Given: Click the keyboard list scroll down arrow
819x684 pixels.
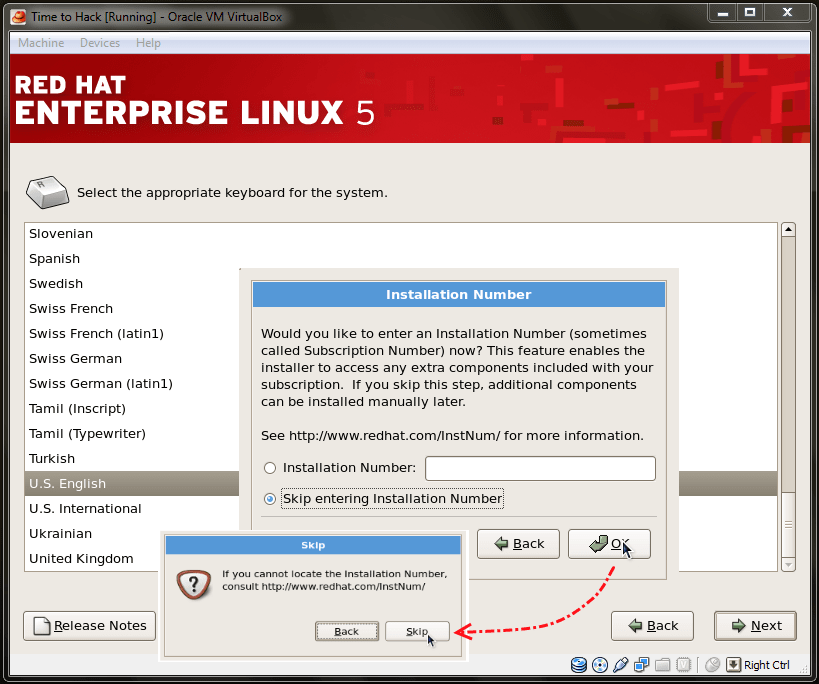Looking at the screenshot, I should tap(788, 564).
